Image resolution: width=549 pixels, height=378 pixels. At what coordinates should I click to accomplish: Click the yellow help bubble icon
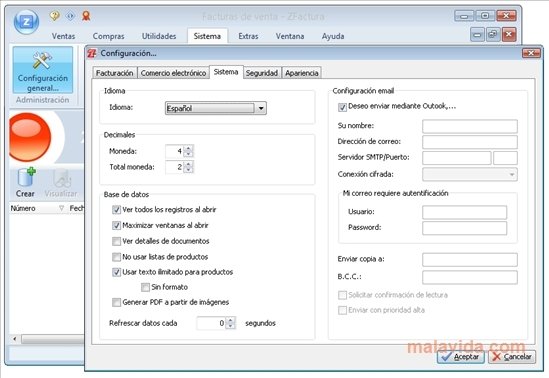(54, 15)
